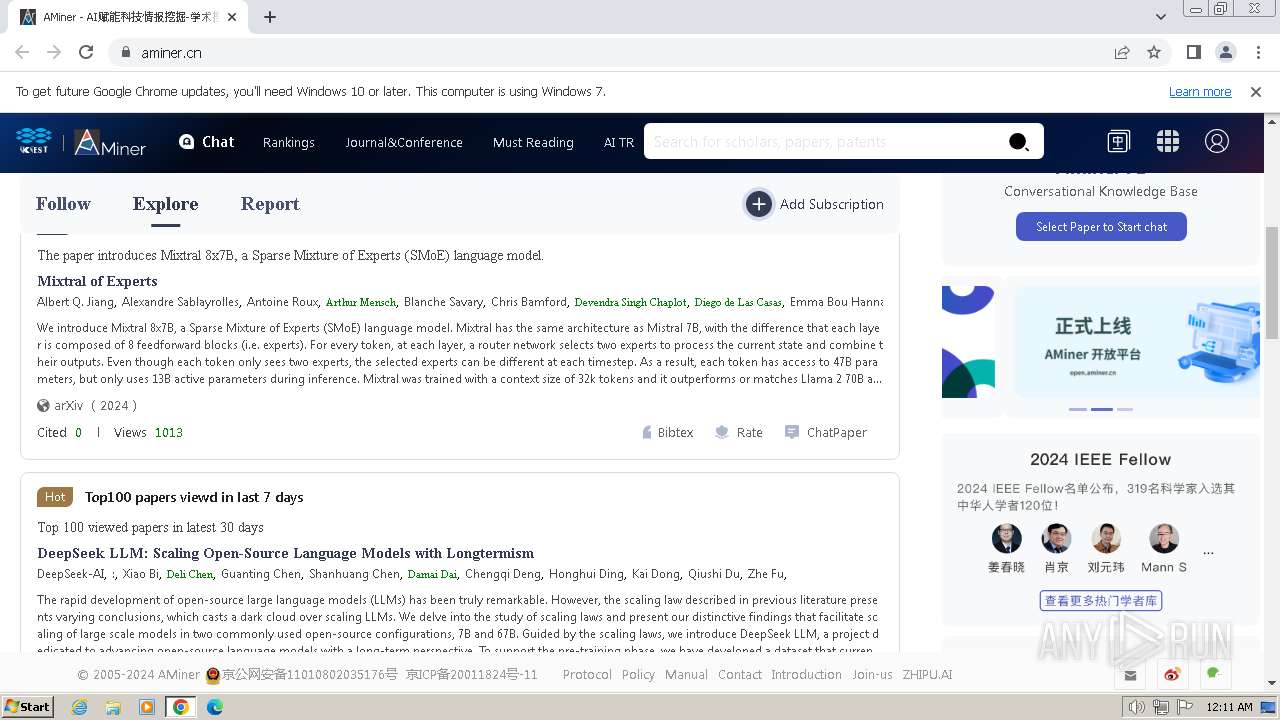Click the volume icon in system tray
The width and height of the screenshot is (1280, 720).
point(1136,707)
